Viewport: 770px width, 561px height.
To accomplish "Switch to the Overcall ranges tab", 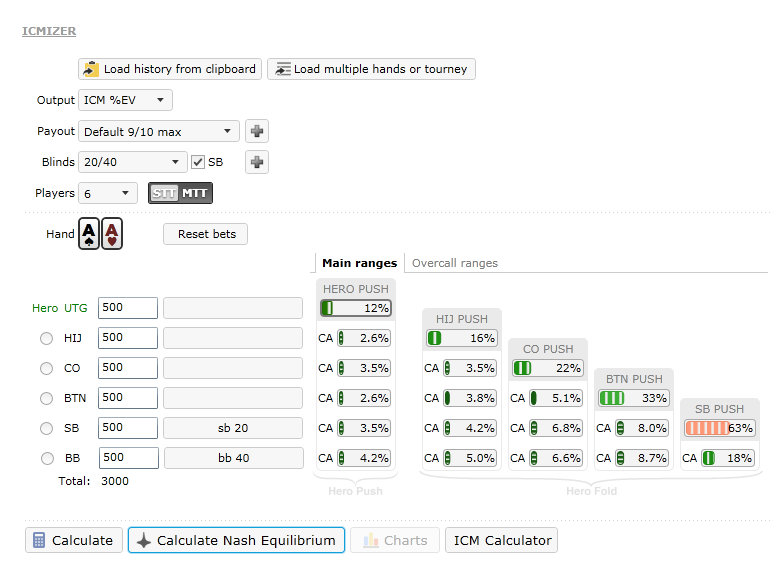I will [x=455, y=263].
